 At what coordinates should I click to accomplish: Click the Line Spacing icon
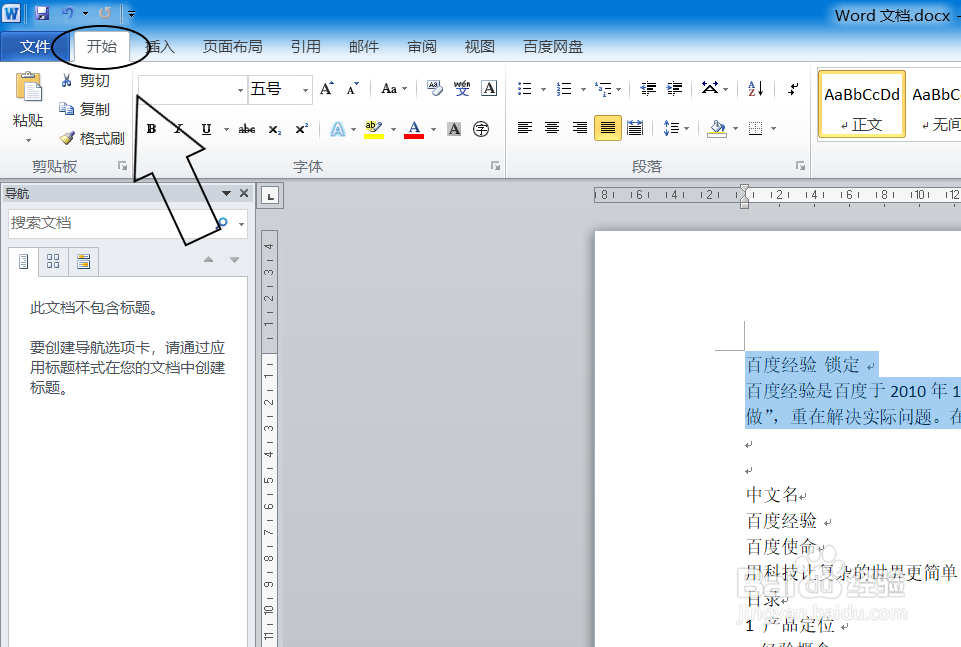coord(672,127)
